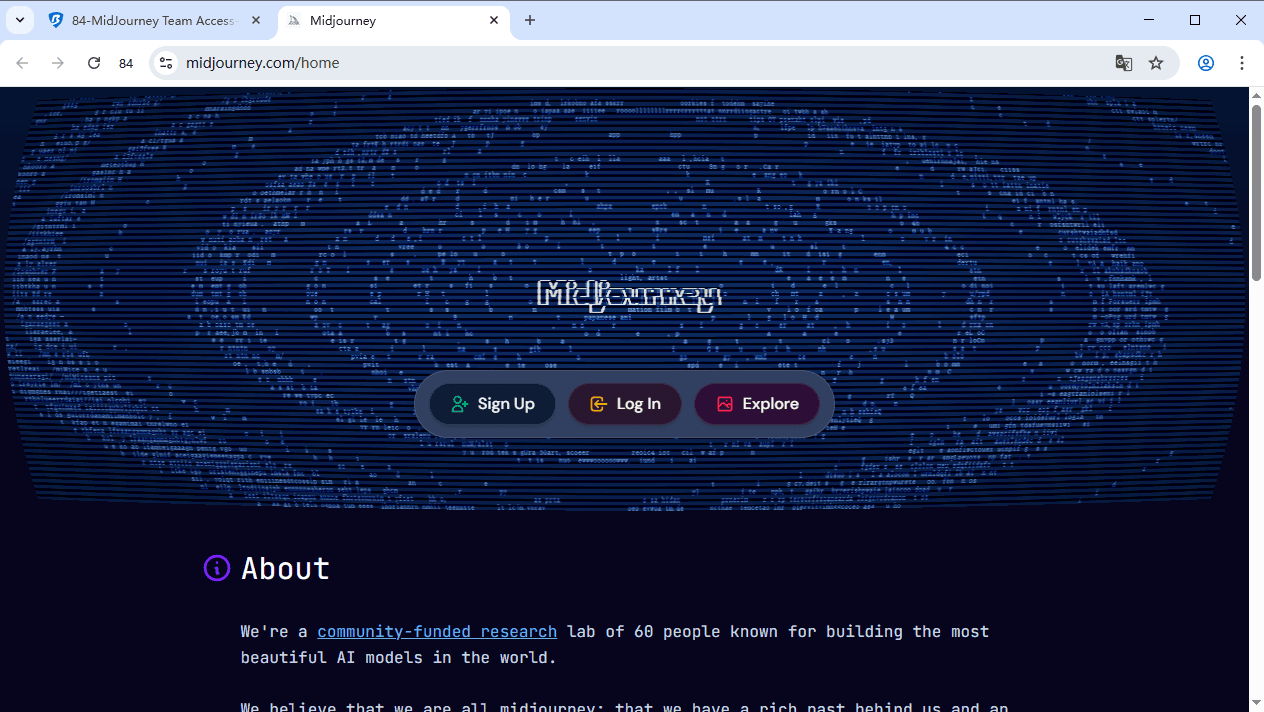Click the Log In button

[625, 404]
